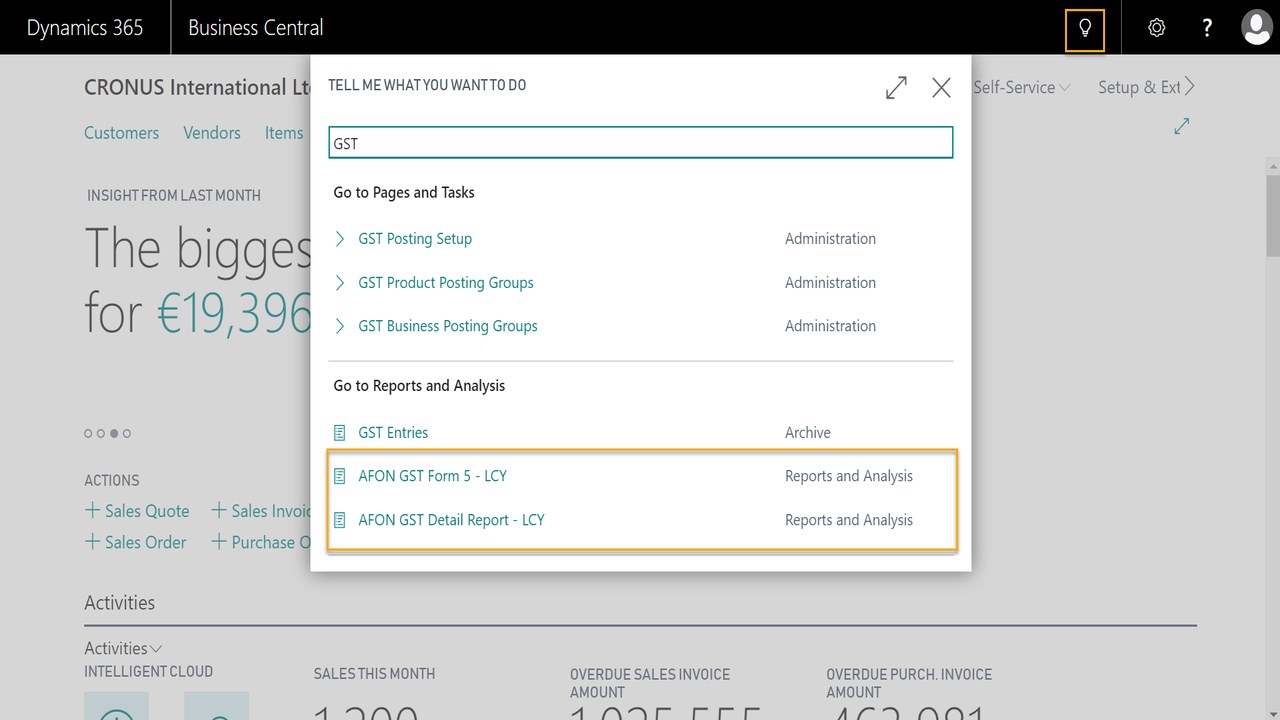The width and height of the screenshot is (1280, 720).
Task: Open AFON GST Form 5 - LCY report
Action: [x=433, y=476]
